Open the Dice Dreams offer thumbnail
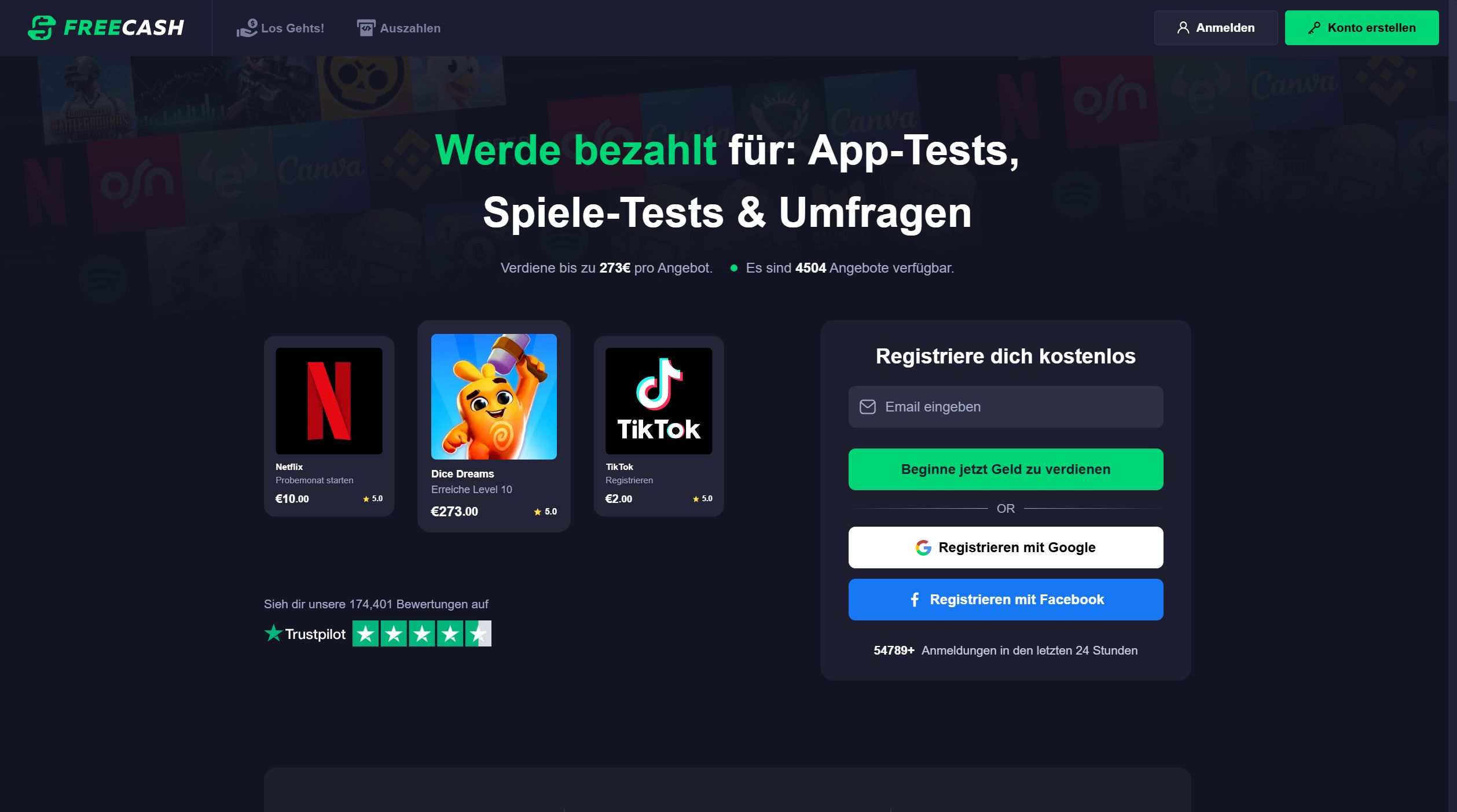1457x812 pixels. click(494, 396)
